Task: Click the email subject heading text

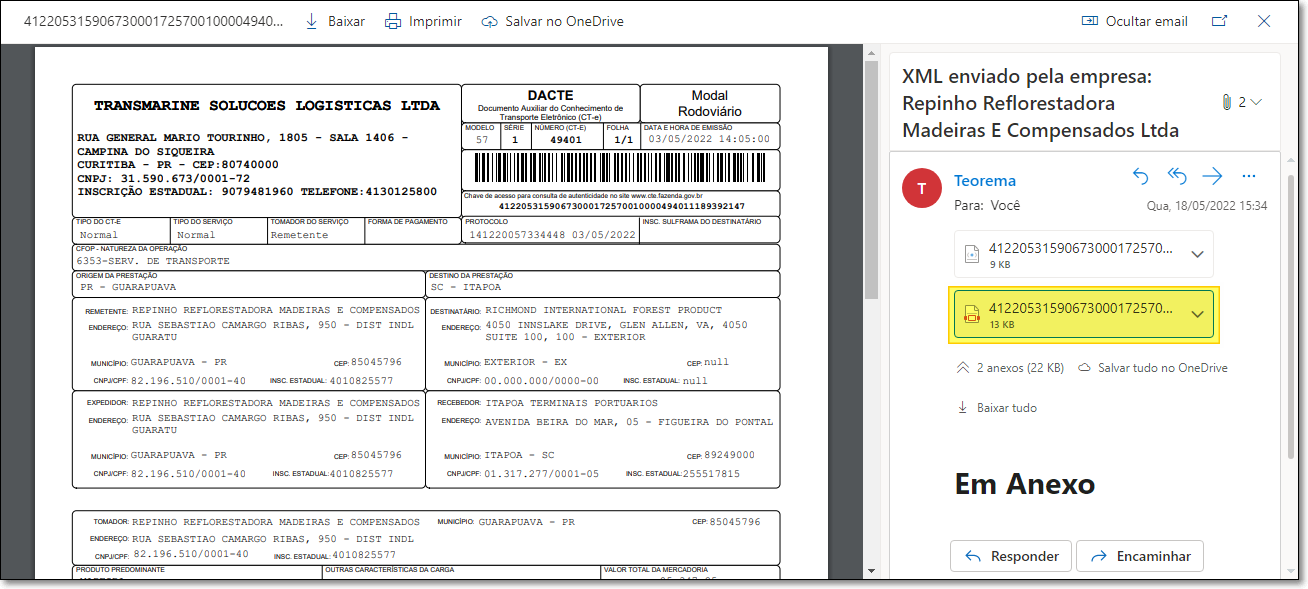Action: click(1041, 103)
